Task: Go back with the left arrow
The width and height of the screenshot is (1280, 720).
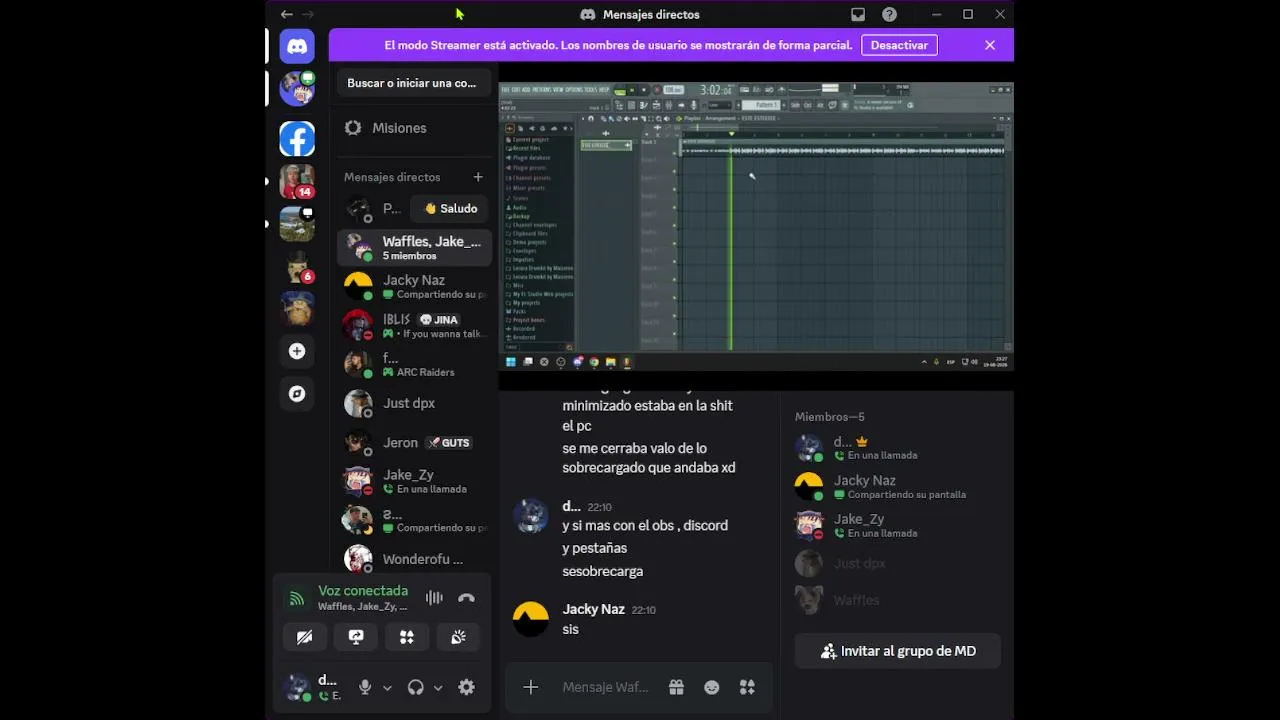Action: click(x=287, y=14)
